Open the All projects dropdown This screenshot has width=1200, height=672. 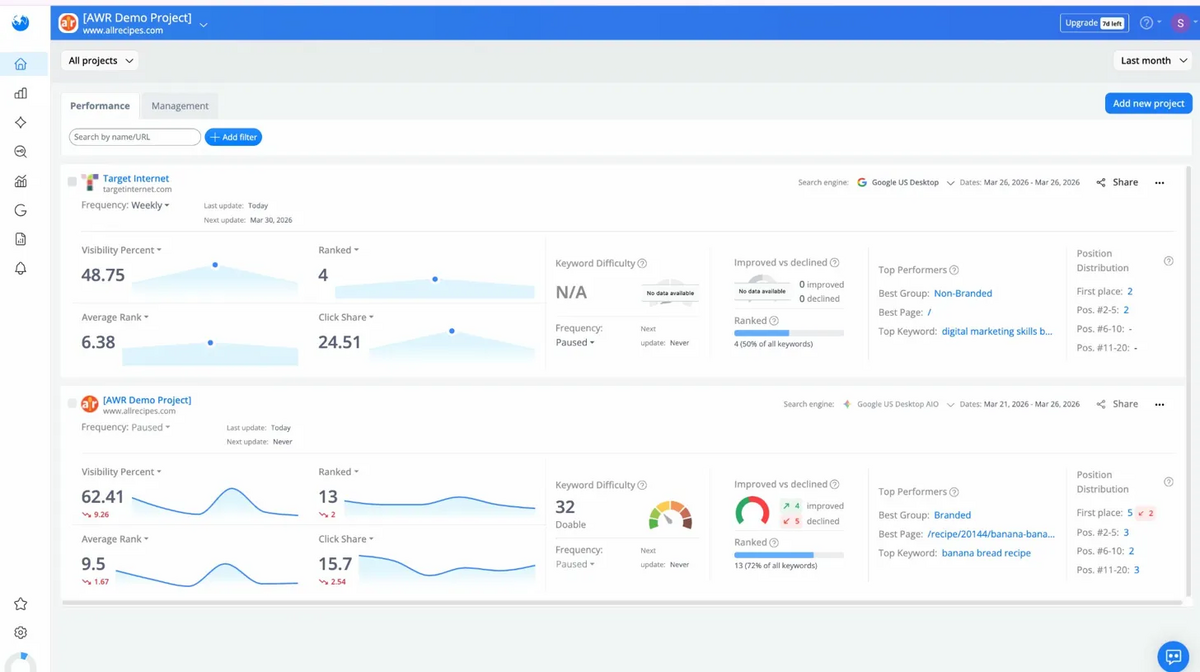click(100, 61)
